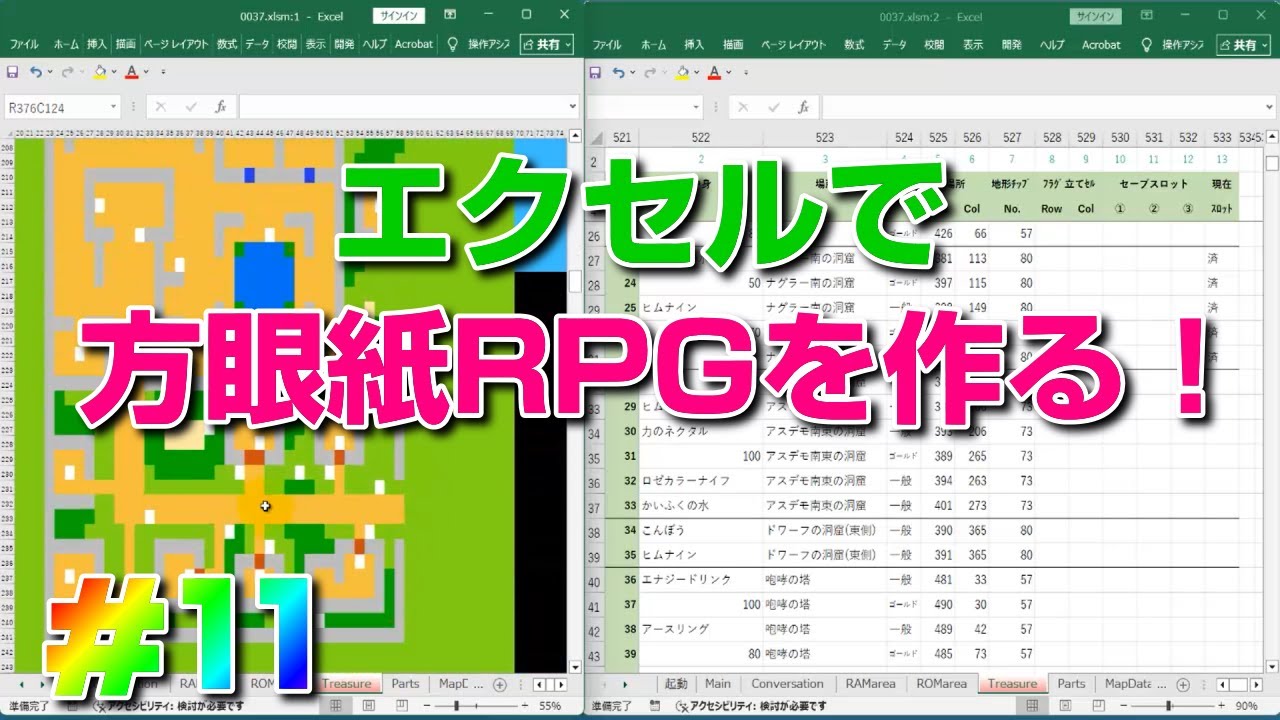Open ホーム tab in left window

66,44
